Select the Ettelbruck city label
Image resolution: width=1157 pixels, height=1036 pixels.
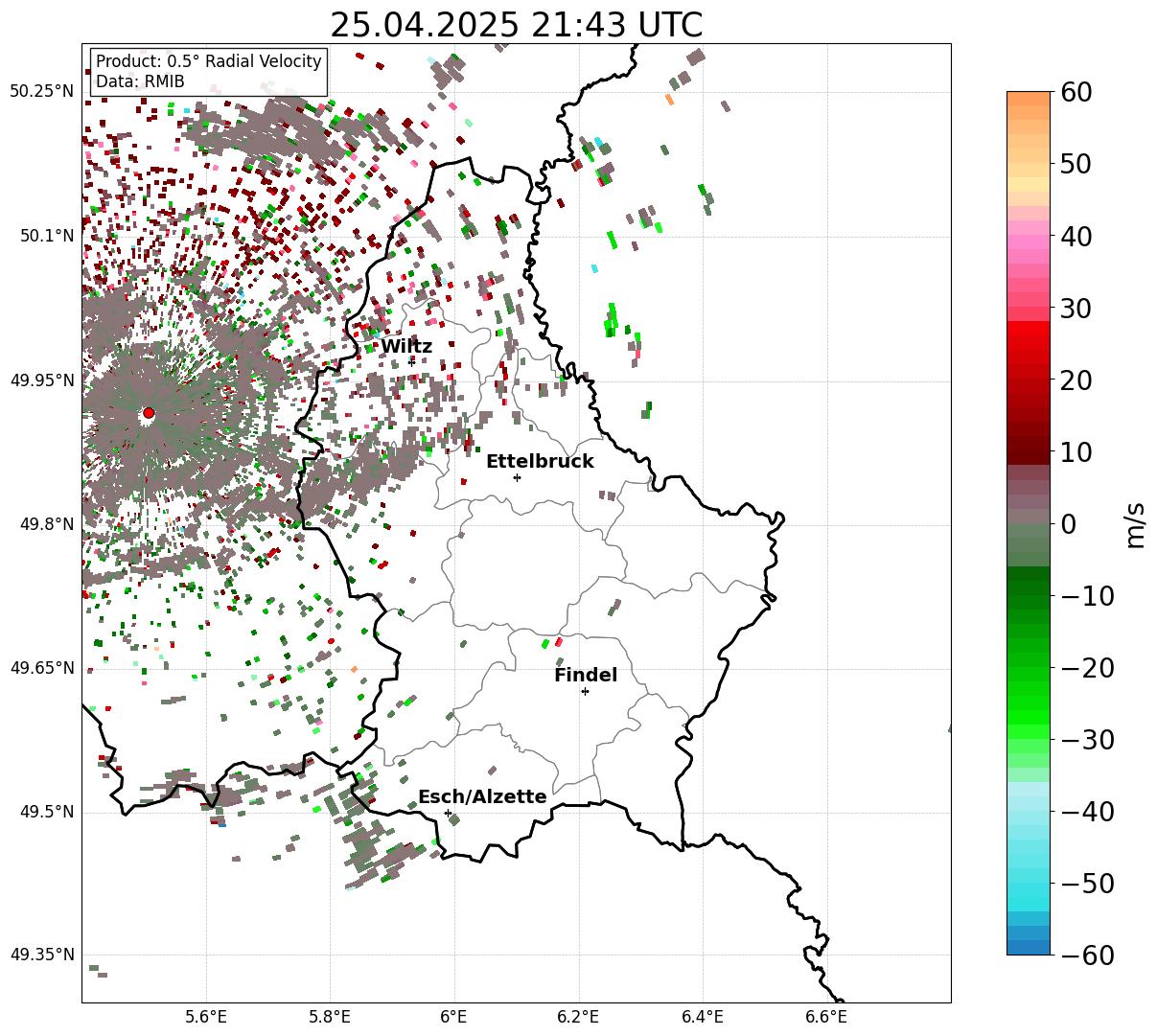click(x=540, y=461)
